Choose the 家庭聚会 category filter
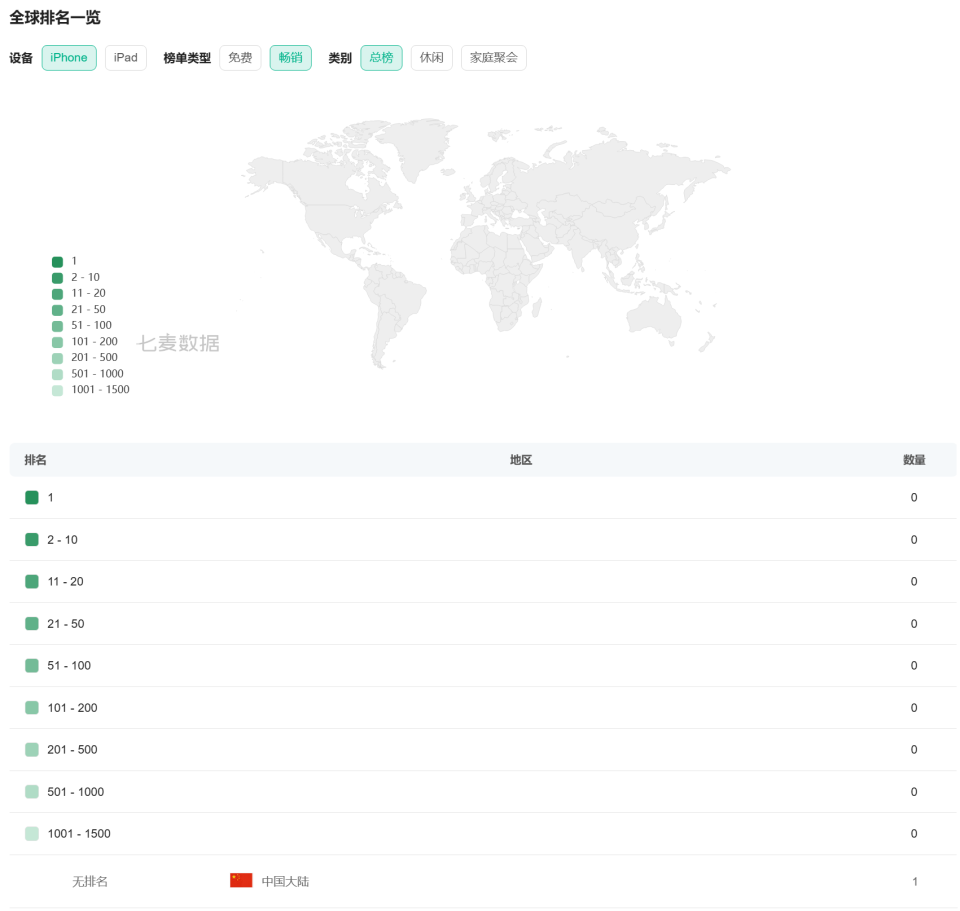The height and width of the screenshot is (911, 960). [493, 58]
